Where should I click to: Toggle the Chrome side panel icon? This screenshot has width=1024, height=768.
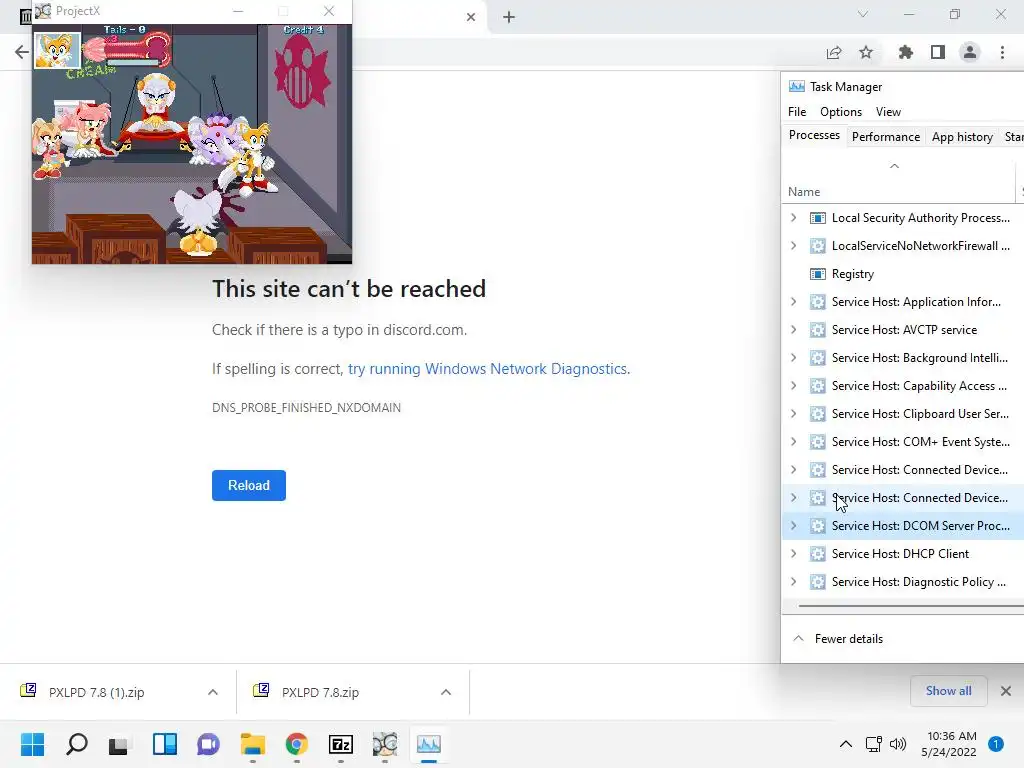click(938, 52)
